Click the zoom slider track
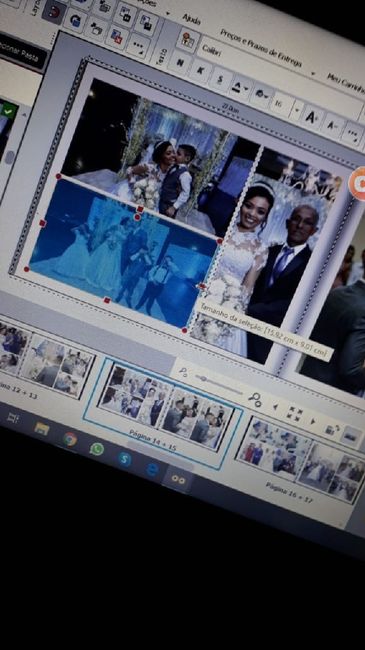The image size is (365, 650). click(220, 385)
